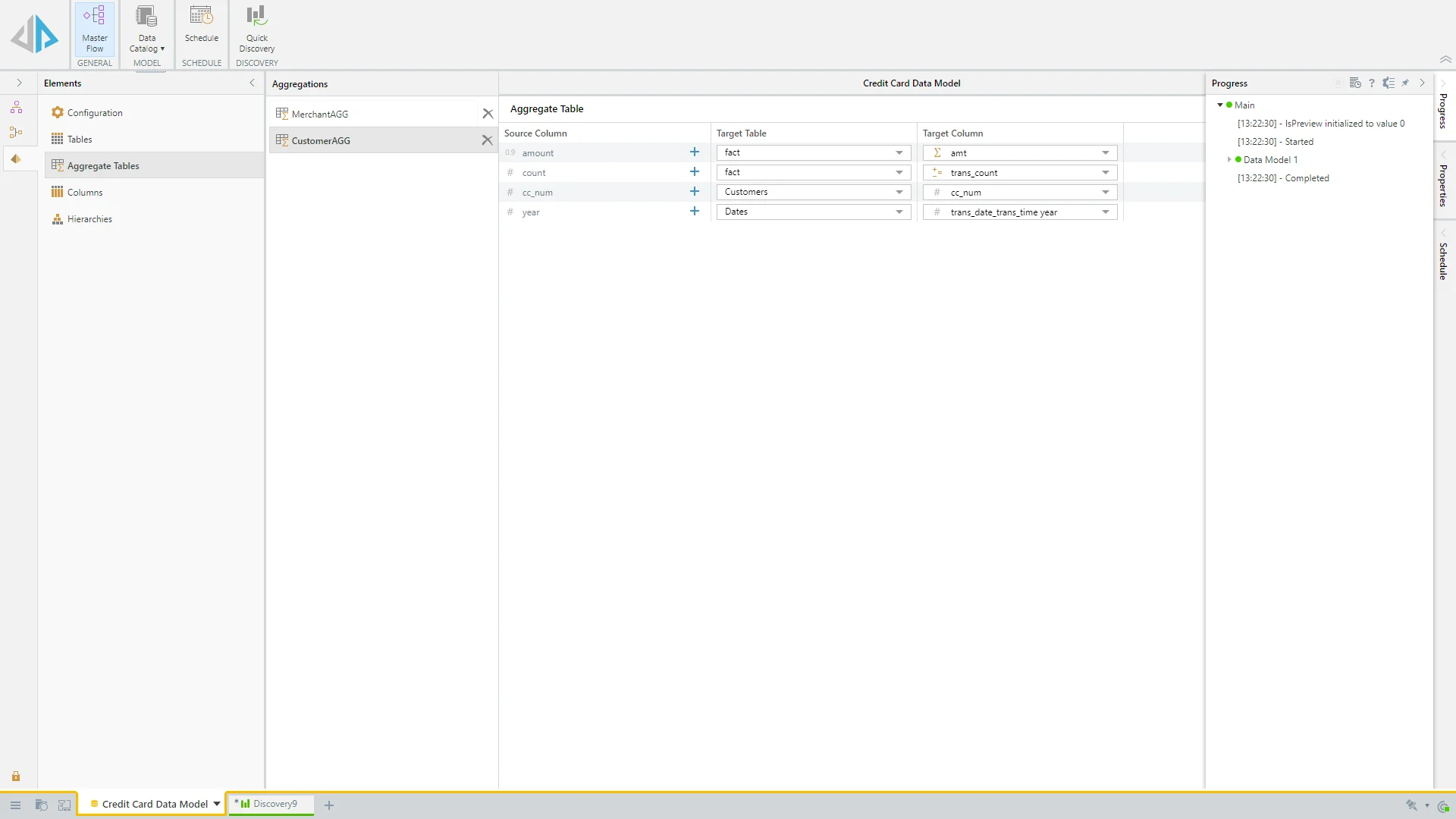The width and height of the screenshot is (1456, 819).
Task: Pin the Progress panel
Action: [x=1405, y=83]
